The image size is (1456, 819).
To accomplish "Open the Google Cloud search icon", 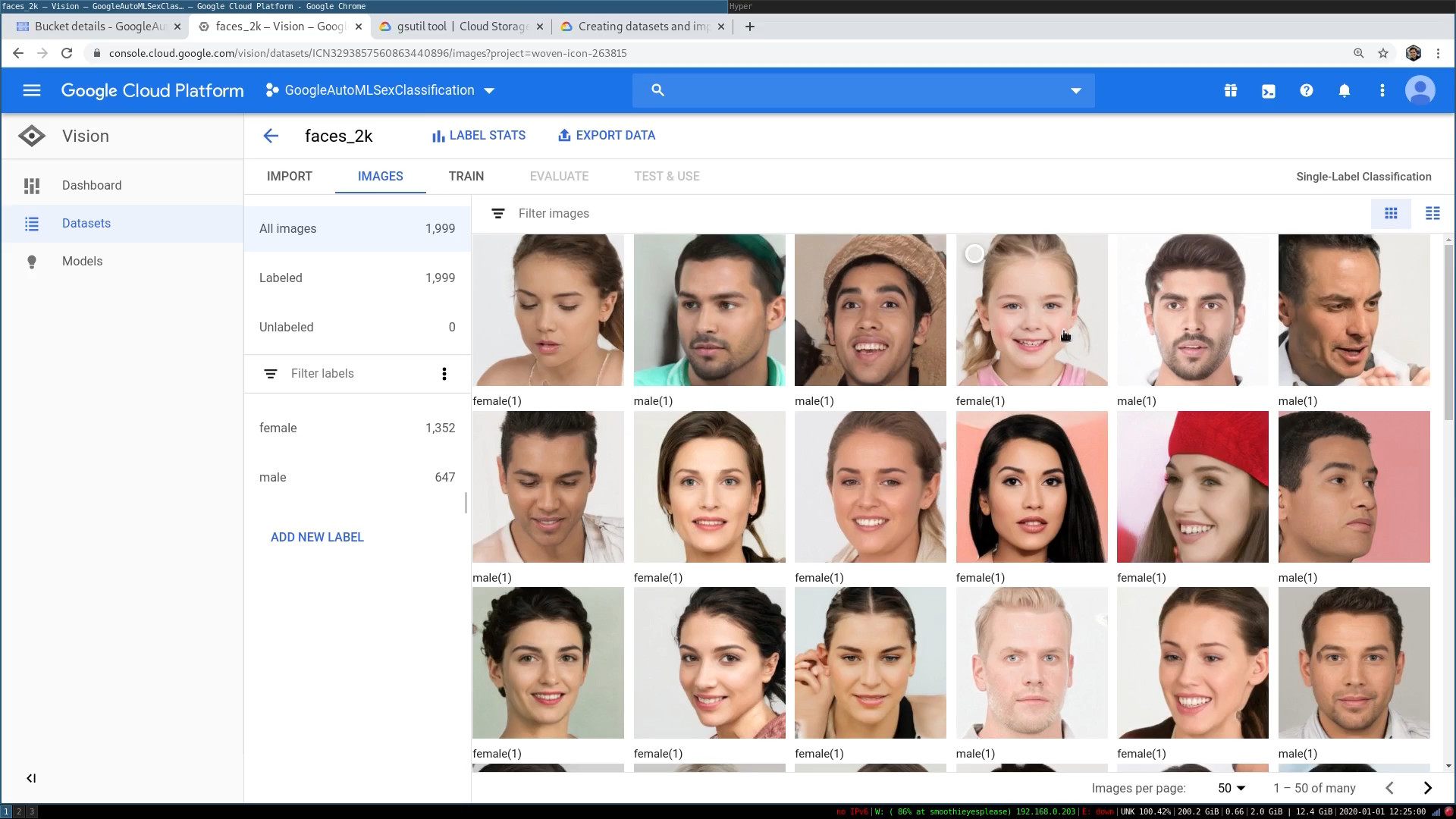I will click(658, 90).
